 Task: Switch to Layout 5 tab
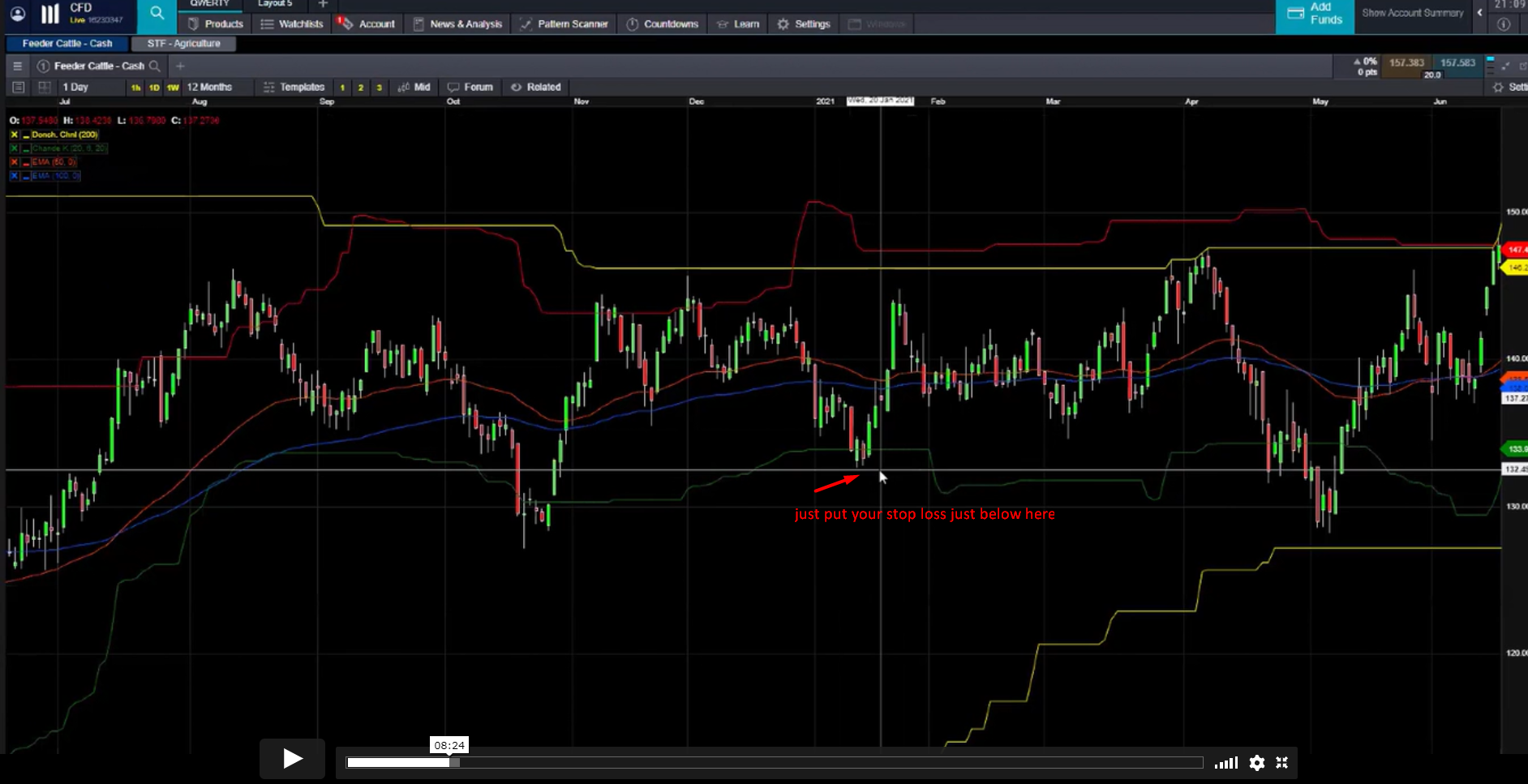click(x=275, y=4)
